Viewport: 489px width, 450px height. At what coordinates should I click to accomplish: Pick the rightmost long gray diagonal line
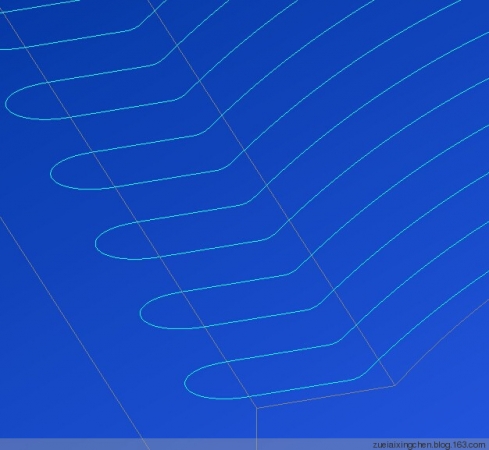pos(271,192)
